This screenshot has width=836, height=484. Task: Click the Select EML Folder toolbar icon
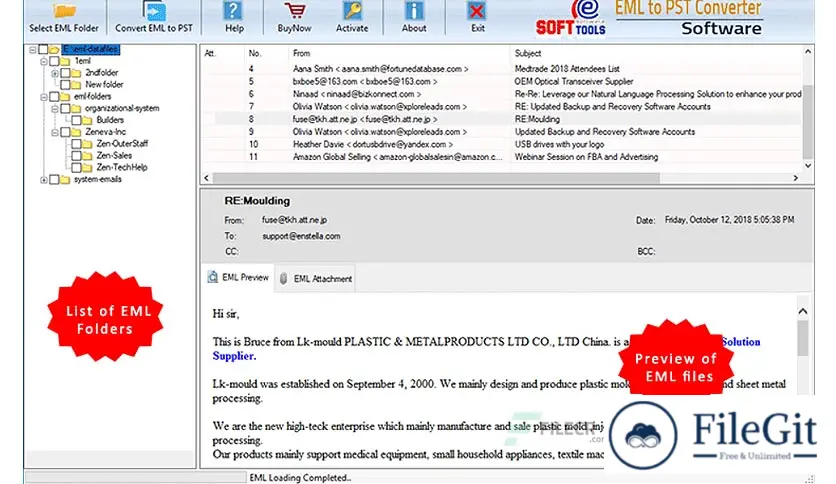pyautogui.click(x=64, y=10)
